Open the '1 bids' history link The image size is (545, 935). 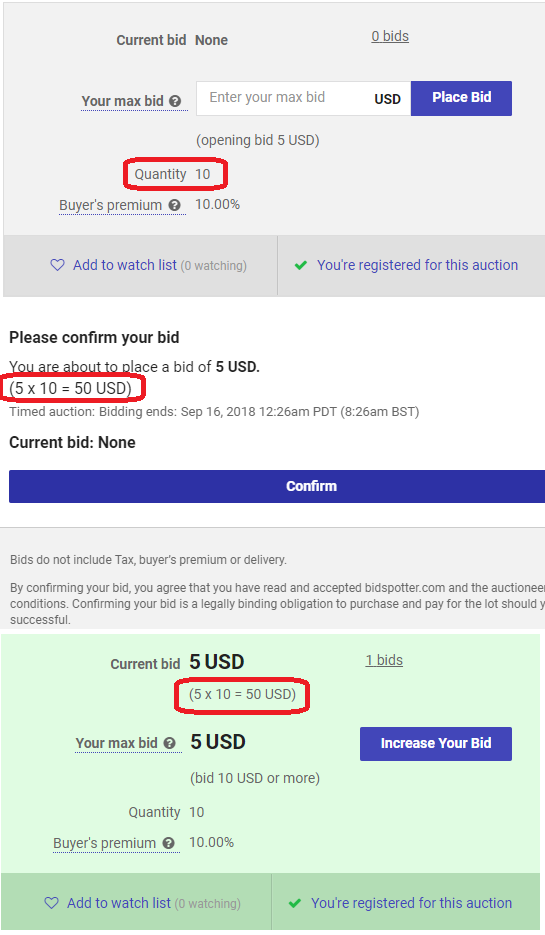(x=384, y=660)
